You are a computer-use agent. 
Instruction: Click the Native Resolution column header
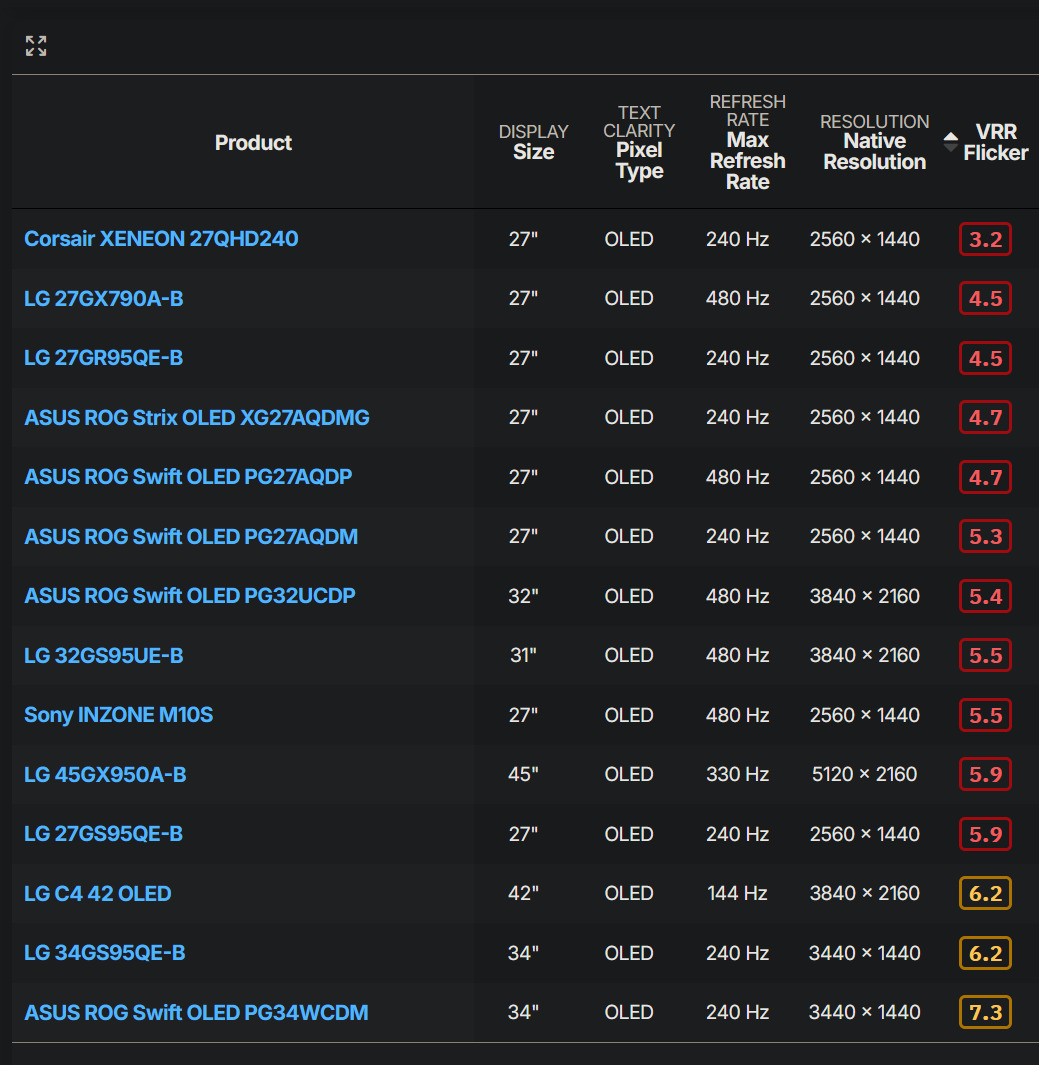click(875, 142)
